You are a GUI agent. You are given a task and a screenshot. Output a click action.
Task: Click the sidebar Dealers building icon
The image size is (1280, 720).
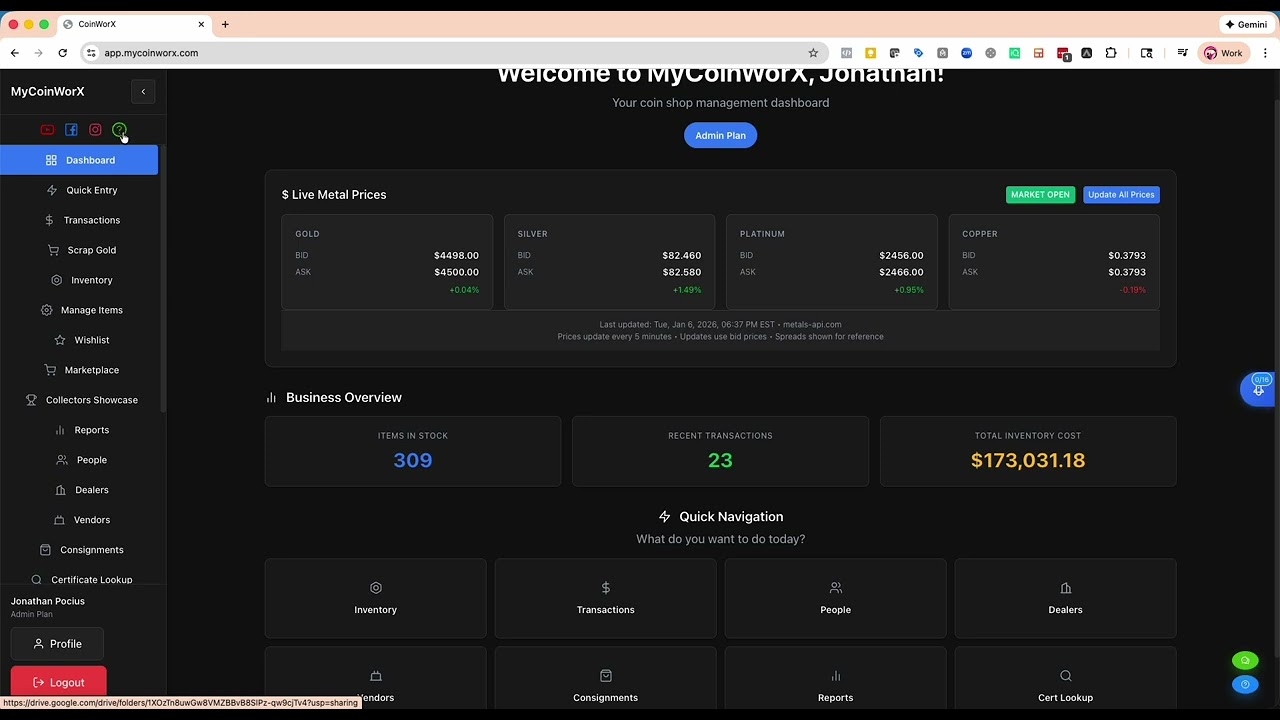pos(60,490)
